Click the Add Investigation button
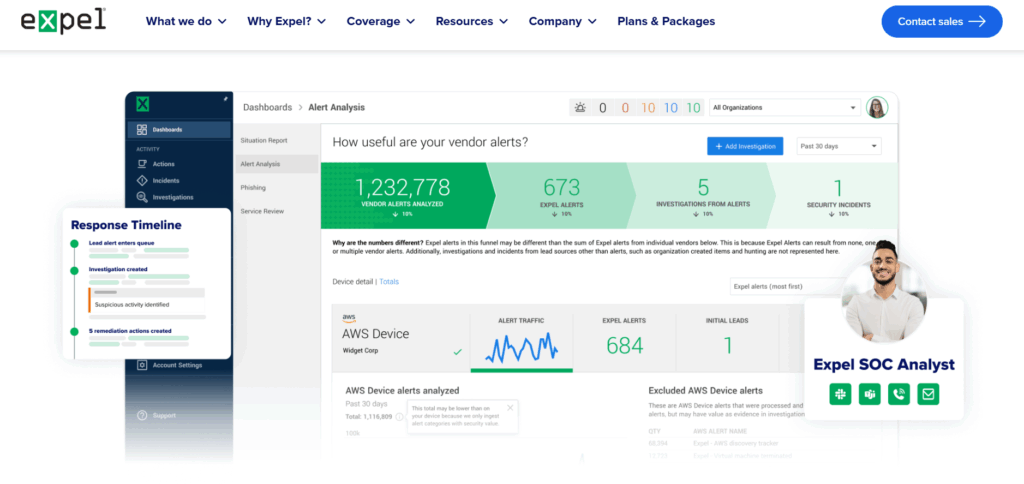Image resolution: width=1024 pixels, height=484 pixels. point(745,146)
